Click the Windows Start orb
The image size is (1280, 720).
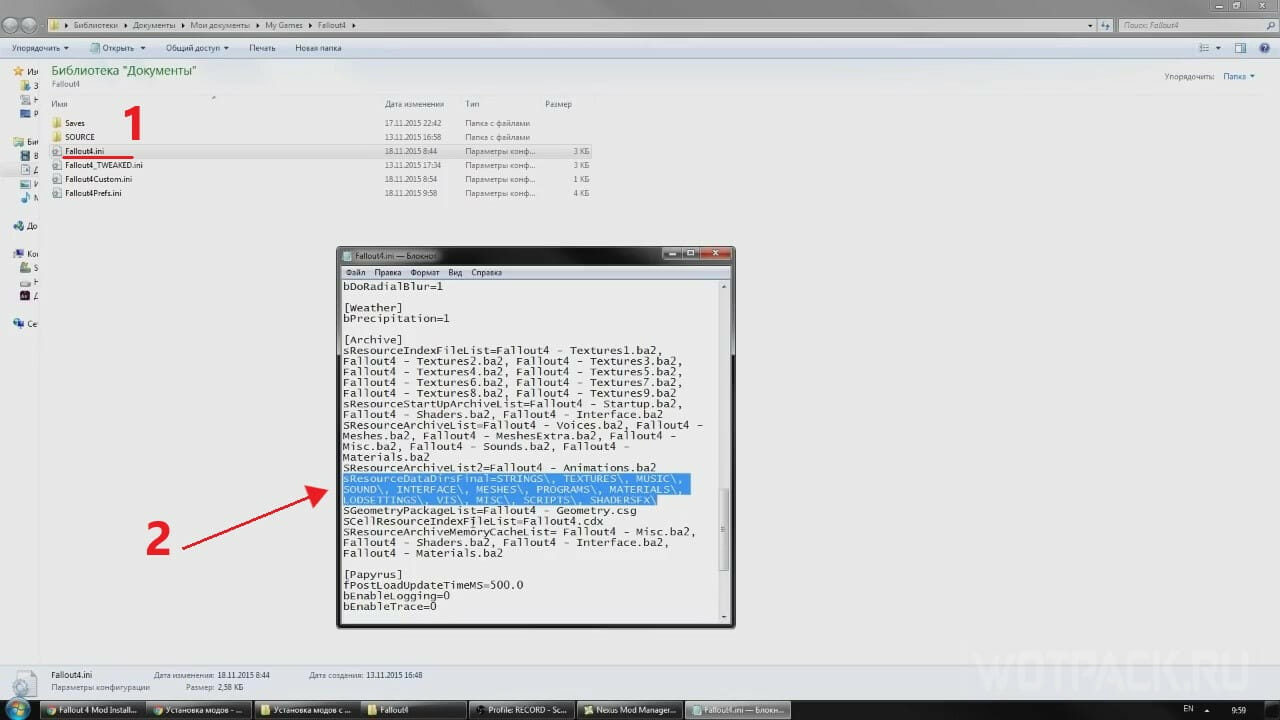[20, 709]
